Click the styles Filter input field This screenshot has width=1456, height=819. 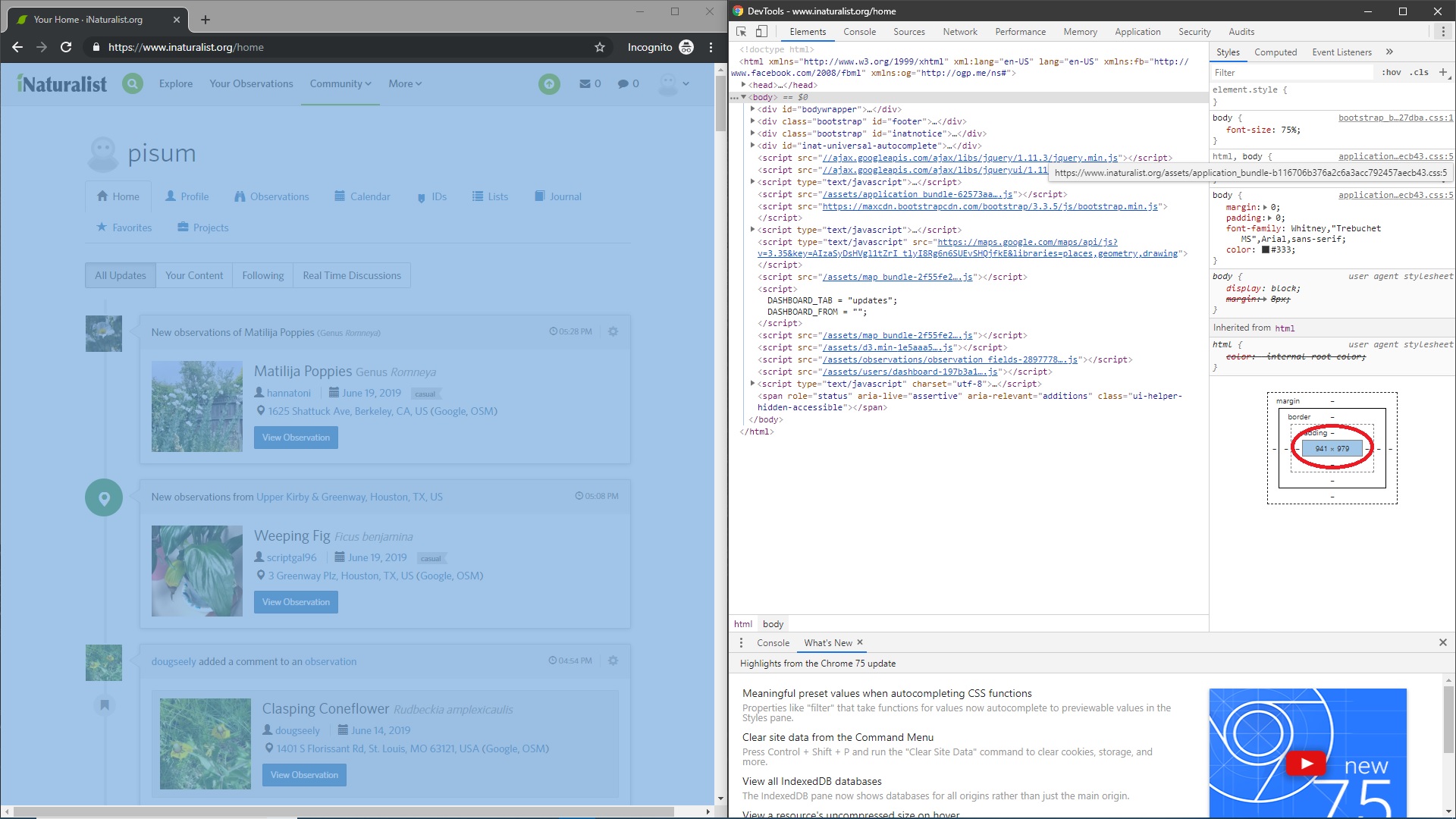point(1289,72)
